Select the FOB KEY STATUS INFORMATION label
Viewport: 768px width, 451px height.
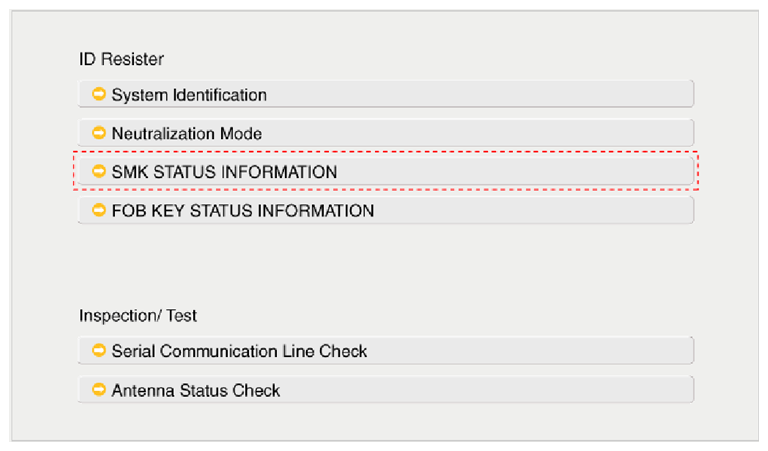click(x=243, y=211)
